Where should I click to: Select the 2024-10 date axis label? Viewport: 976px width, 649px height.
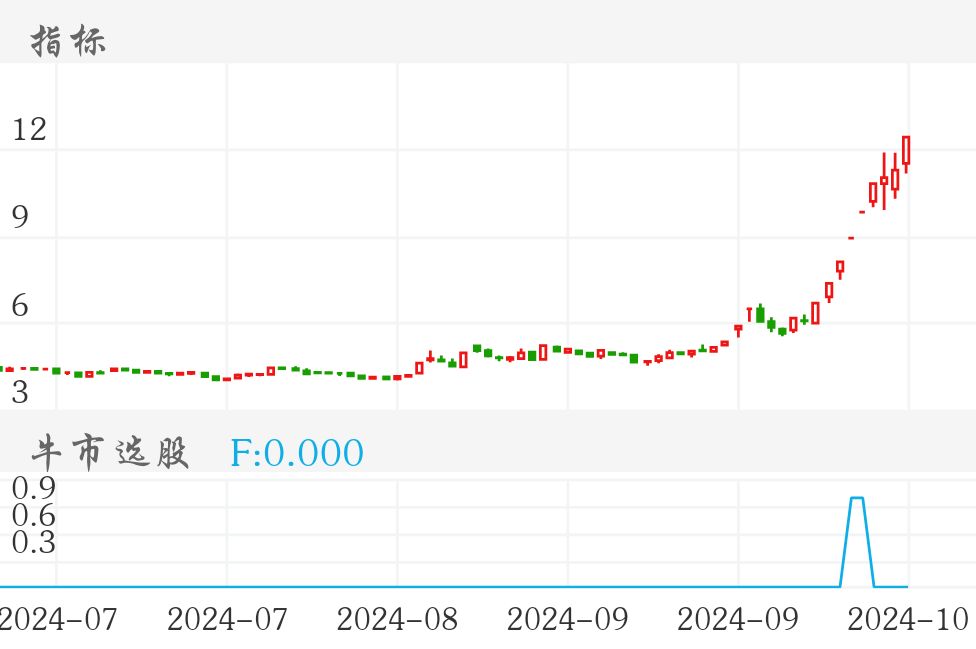908,620
